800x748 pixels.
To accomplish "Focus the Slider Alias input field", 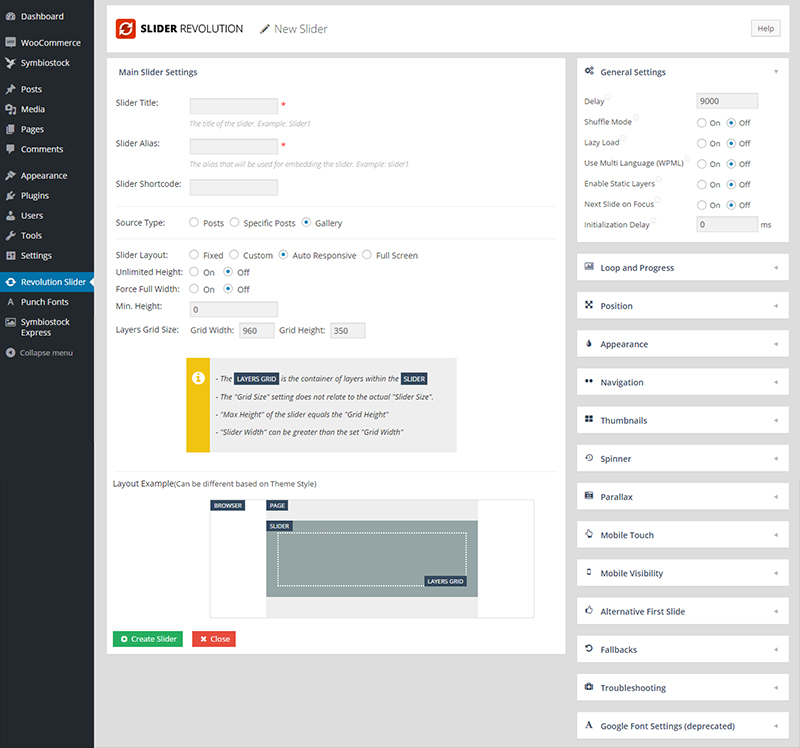I will coord(234,146).
